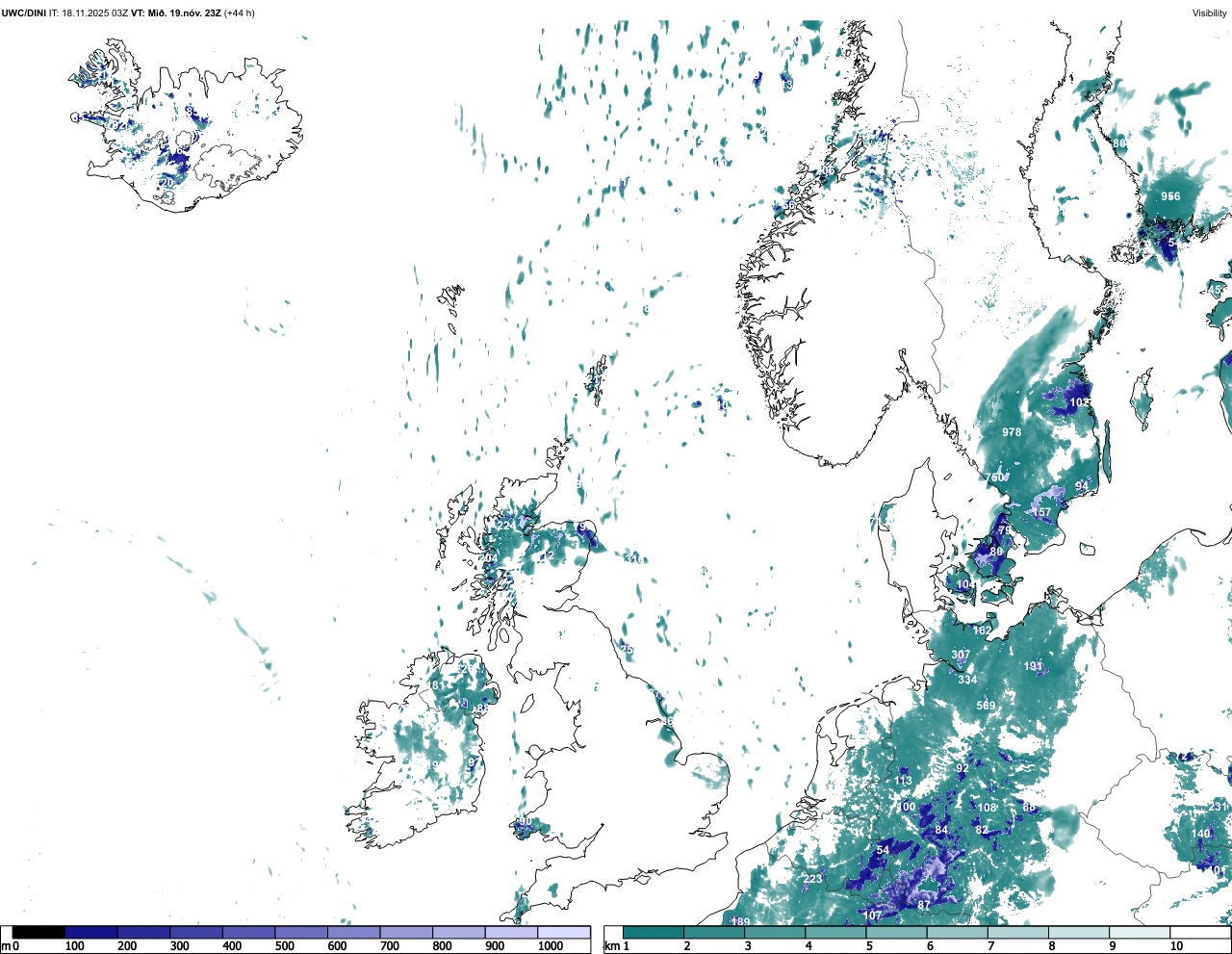The height and width of the screenshot is (954, 1232).
Task: Select the palest legend swatch beyond 1000 m
Action: (x=564, y=932)
